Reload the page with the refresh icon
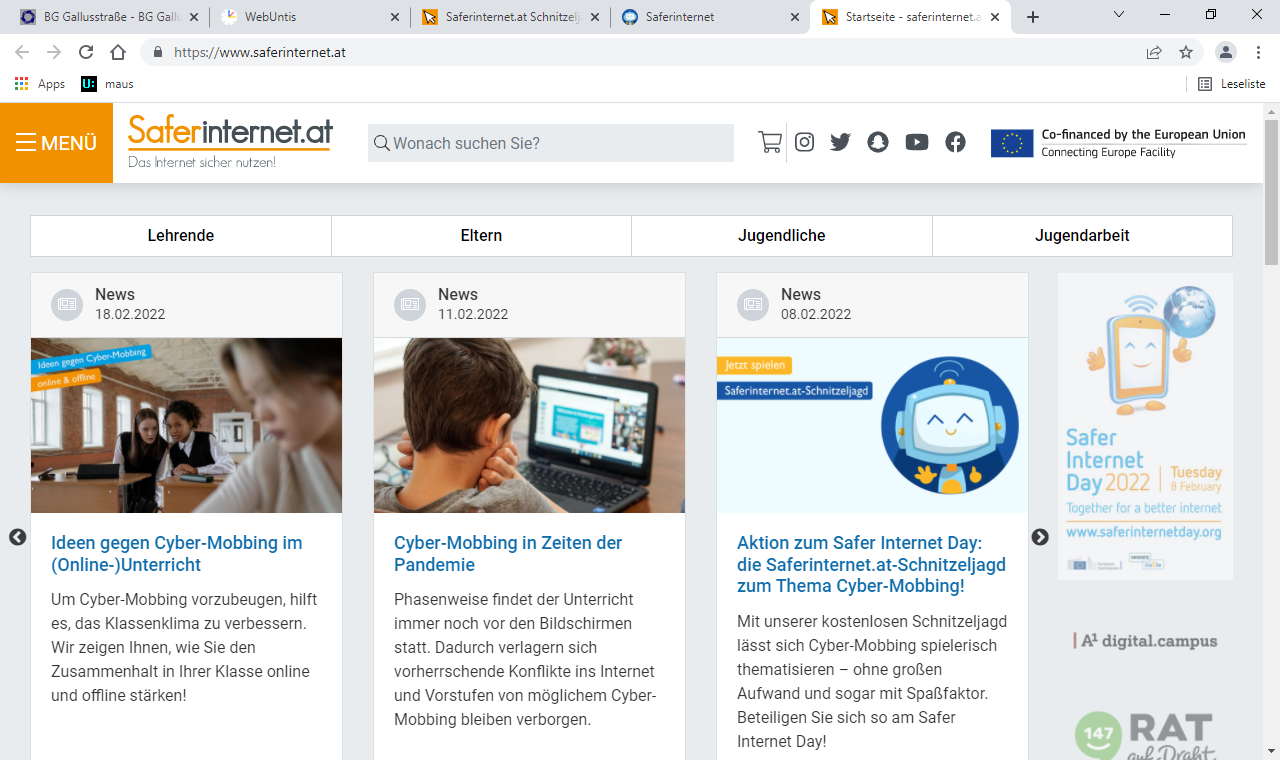The width and height of the screenshot is (1280, 760). 86,52
